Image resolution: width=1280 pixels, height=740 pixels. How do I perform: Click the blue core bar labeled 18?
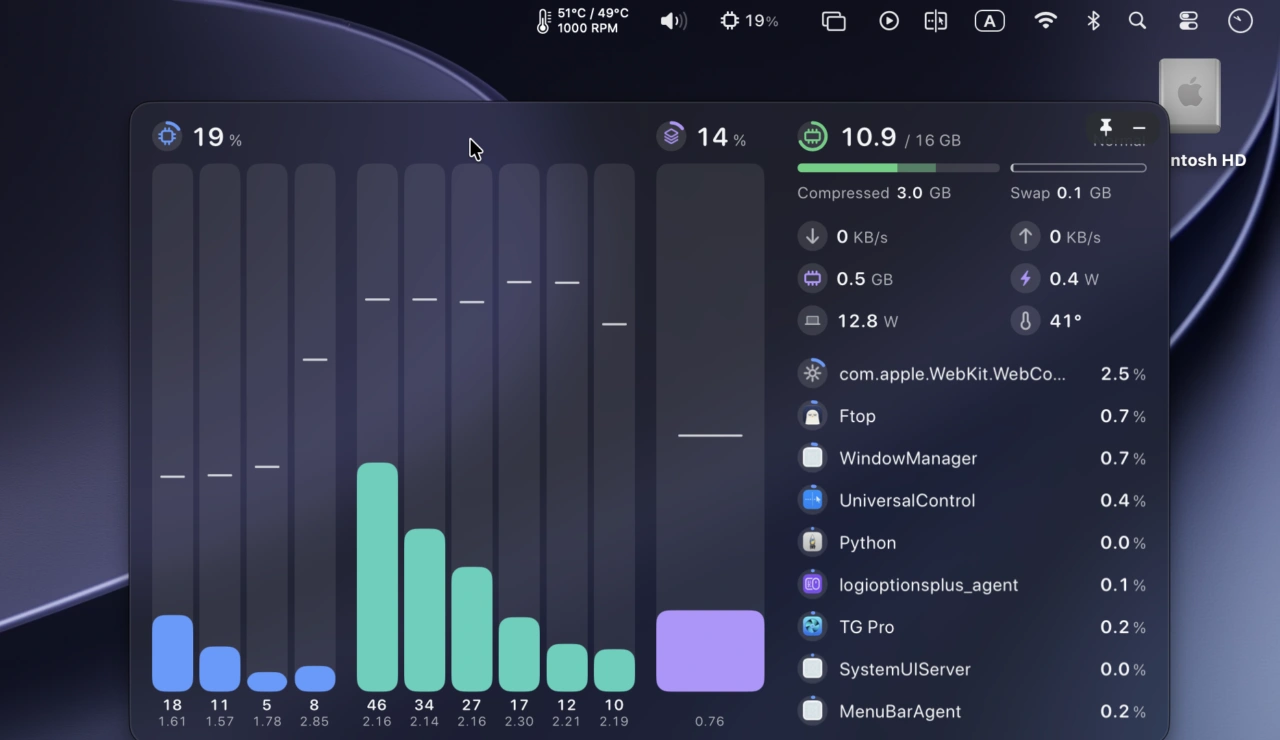point(172,653)
